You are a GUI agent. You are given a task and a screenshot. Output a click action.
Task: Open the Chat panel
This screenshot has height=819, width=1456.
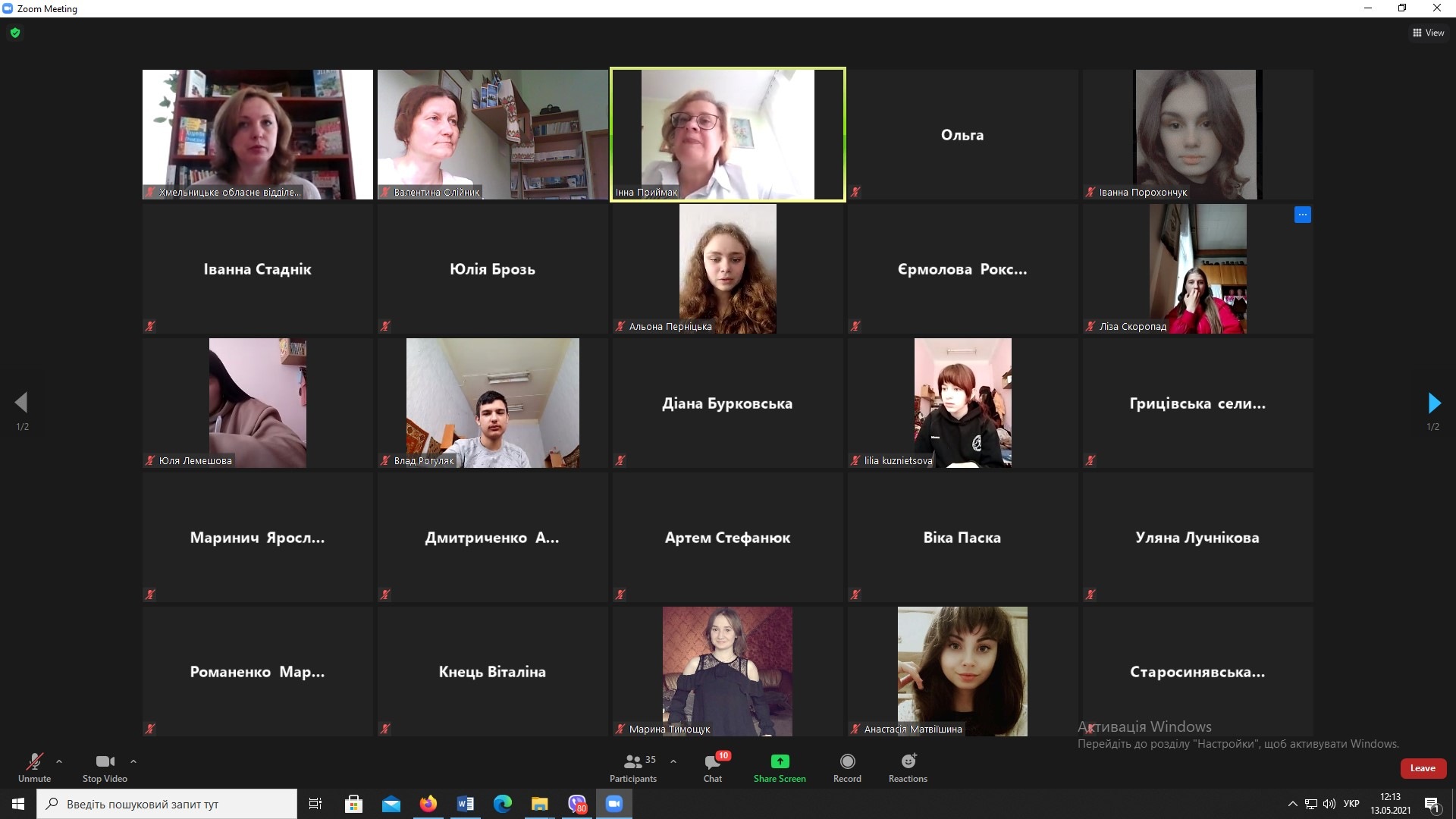713,762
